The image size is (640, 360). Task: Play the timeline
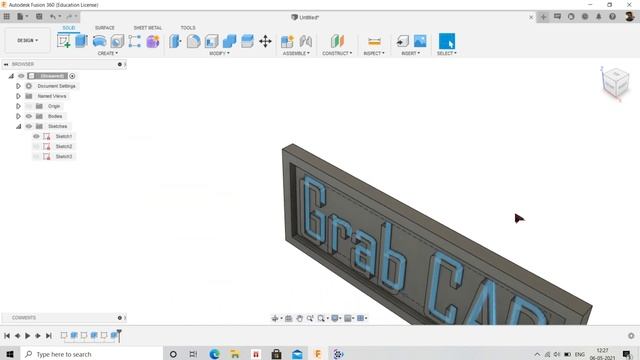tap(27, 336)
